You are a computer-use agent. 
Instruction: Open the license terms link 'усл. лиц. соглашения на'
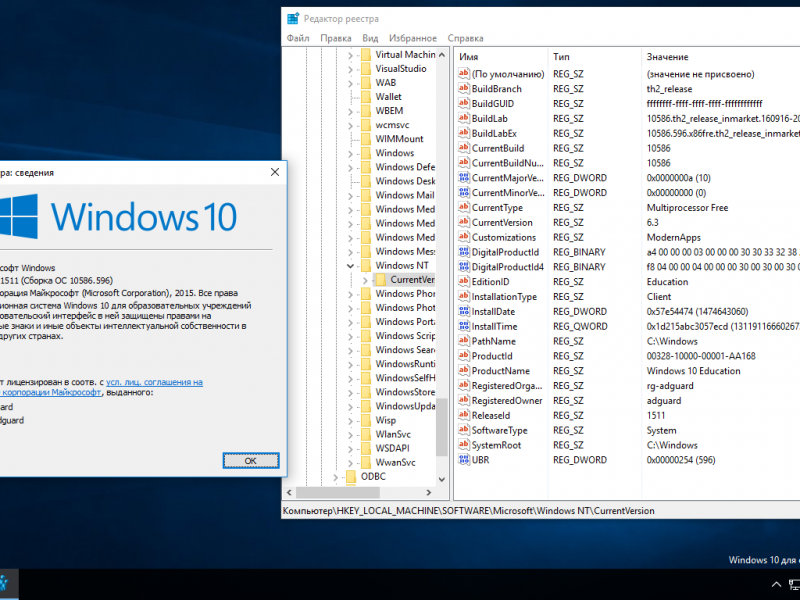[x=154, y=382]
